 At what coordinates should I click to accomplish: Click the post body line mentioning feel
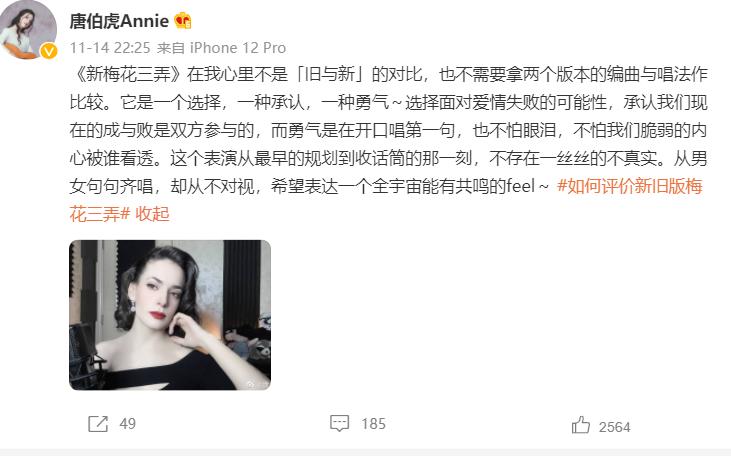pyautogui.click(x=309, y=187)
